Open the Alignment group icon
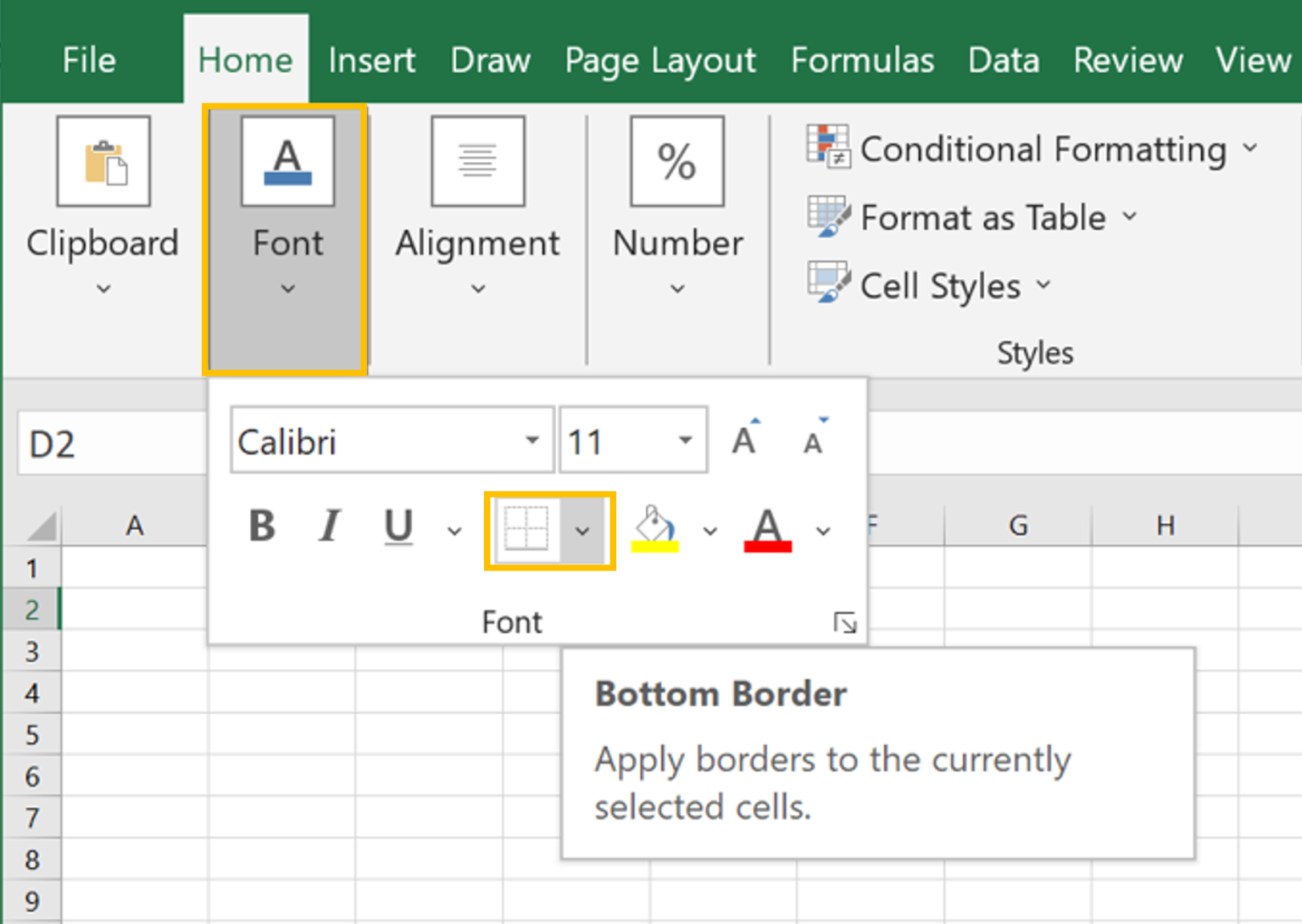Screen dimensions: 1302x924 click(x=478, y=162)
